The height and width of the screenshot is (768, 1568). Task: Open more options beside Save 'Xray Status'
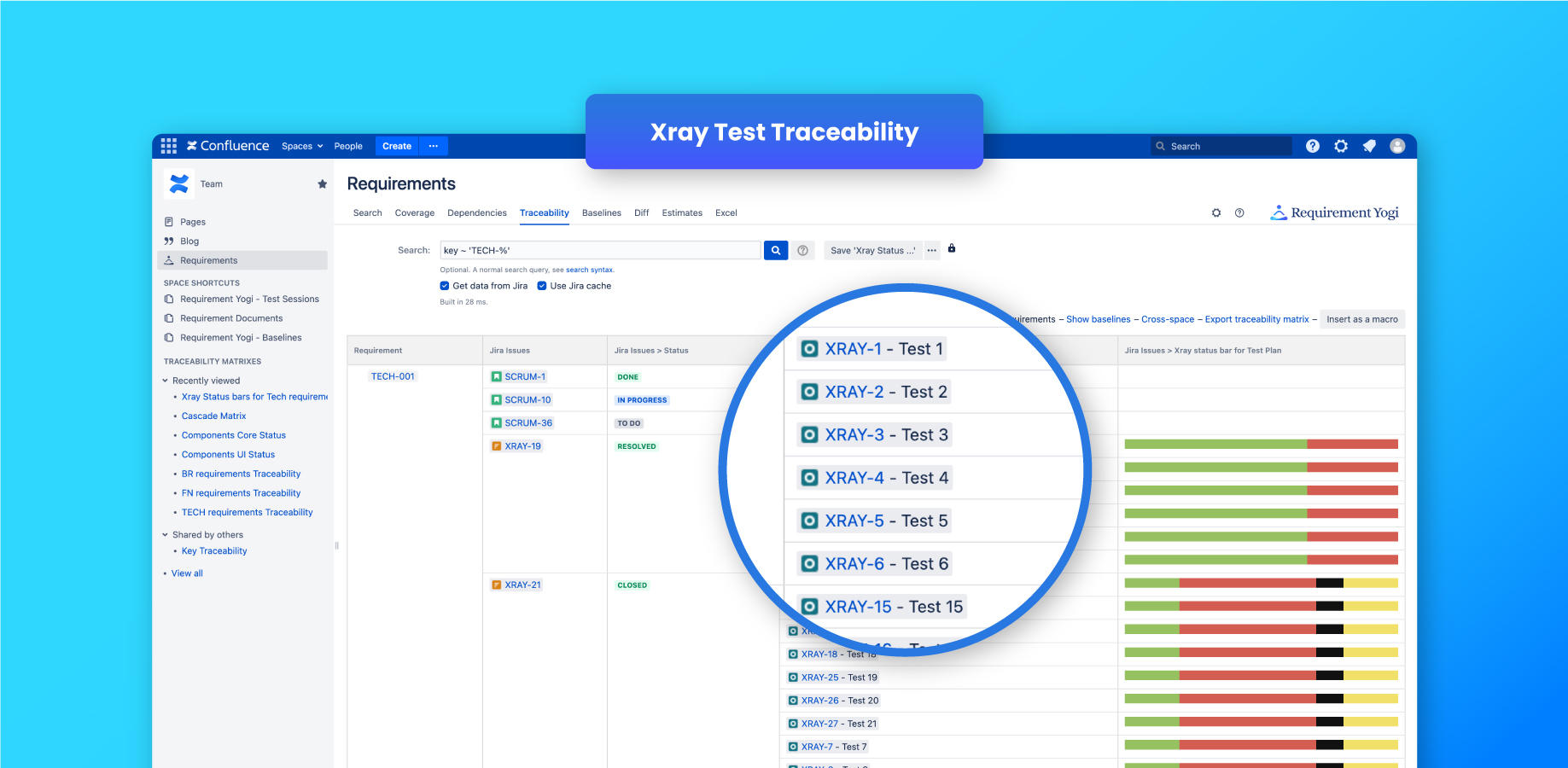click(x=931, y=250)
